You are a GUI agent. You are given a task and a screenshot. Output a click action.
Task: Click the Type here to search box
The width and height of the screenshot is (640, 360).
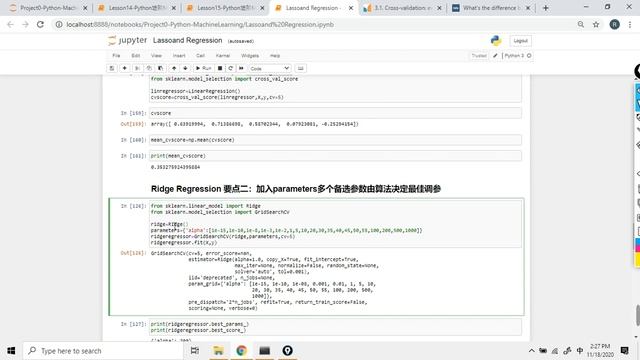coord(103,351)
